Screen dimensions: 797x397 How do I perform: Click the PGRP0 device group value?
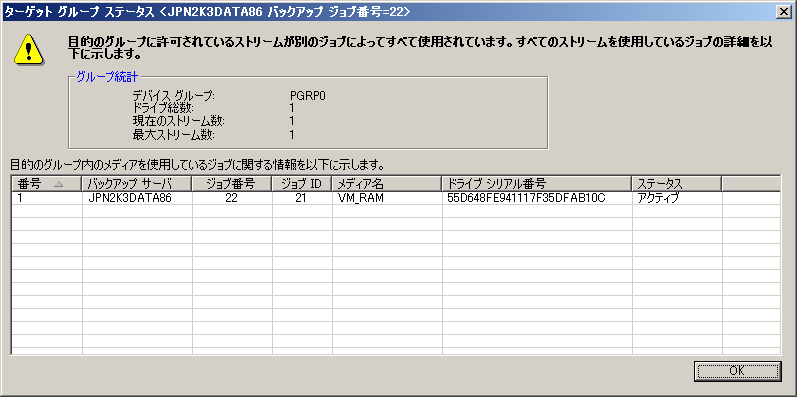[x=308, y=95]
